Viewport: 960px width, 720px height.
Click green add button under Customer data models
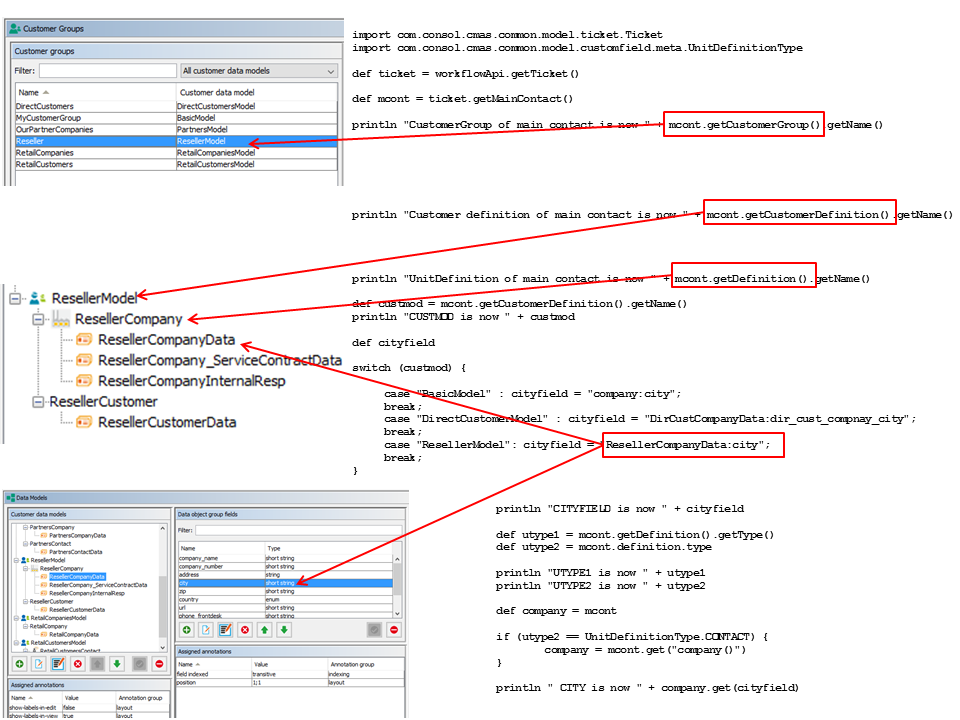pos(18,663)
